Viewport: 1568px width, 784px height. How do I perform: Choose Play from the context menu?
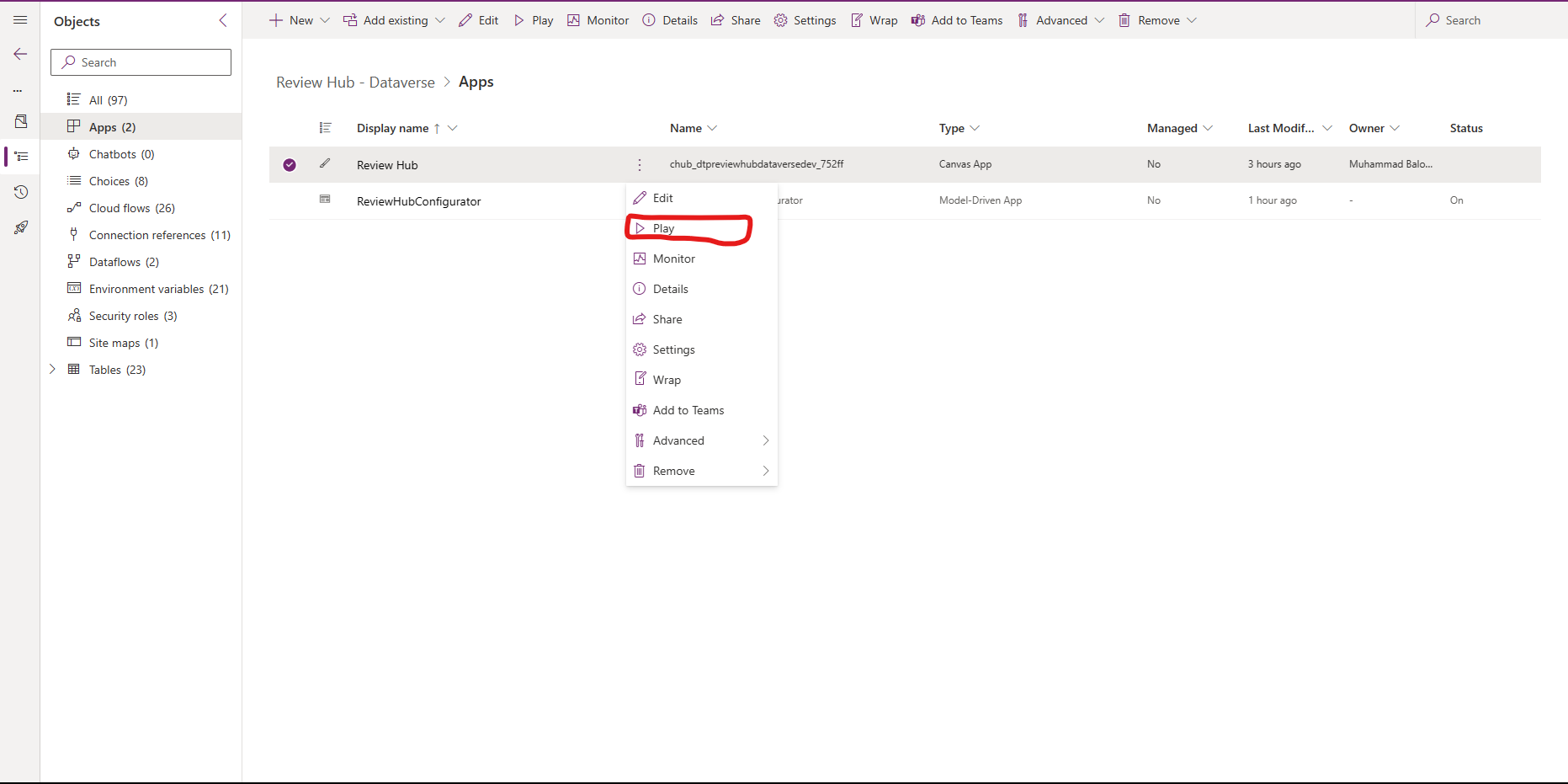[x=664, y=227]
